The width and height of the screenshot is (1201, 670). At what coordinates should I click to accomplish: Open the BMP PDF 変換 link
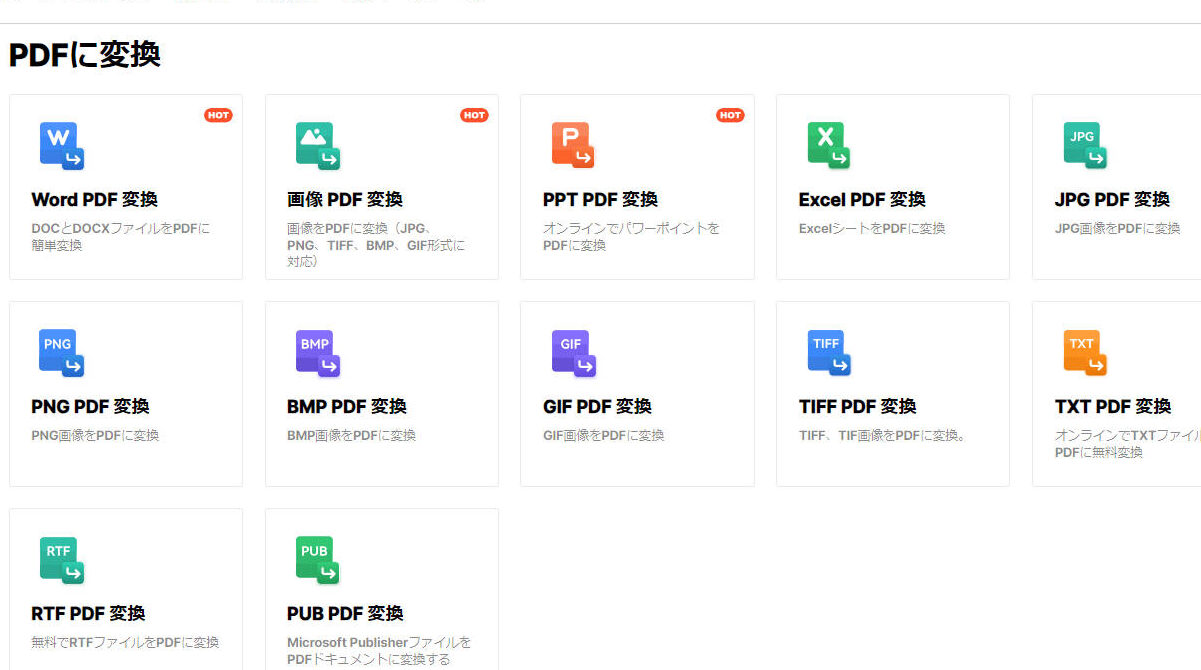coord(347,407)
